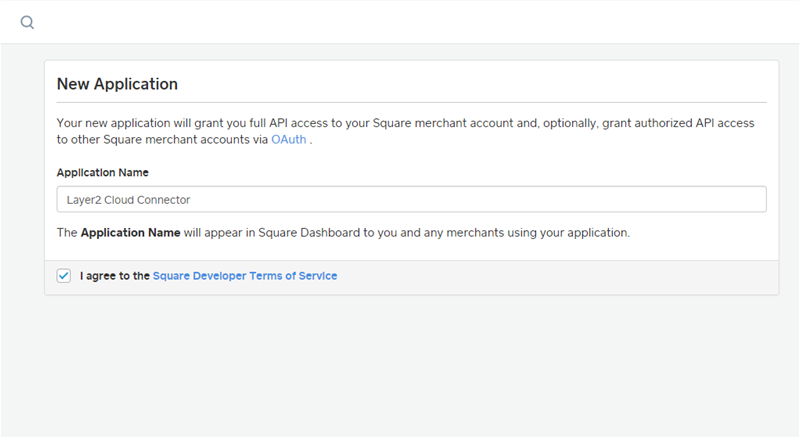Click the "Layer2 Cloud Connector" text

pos(123,199)
